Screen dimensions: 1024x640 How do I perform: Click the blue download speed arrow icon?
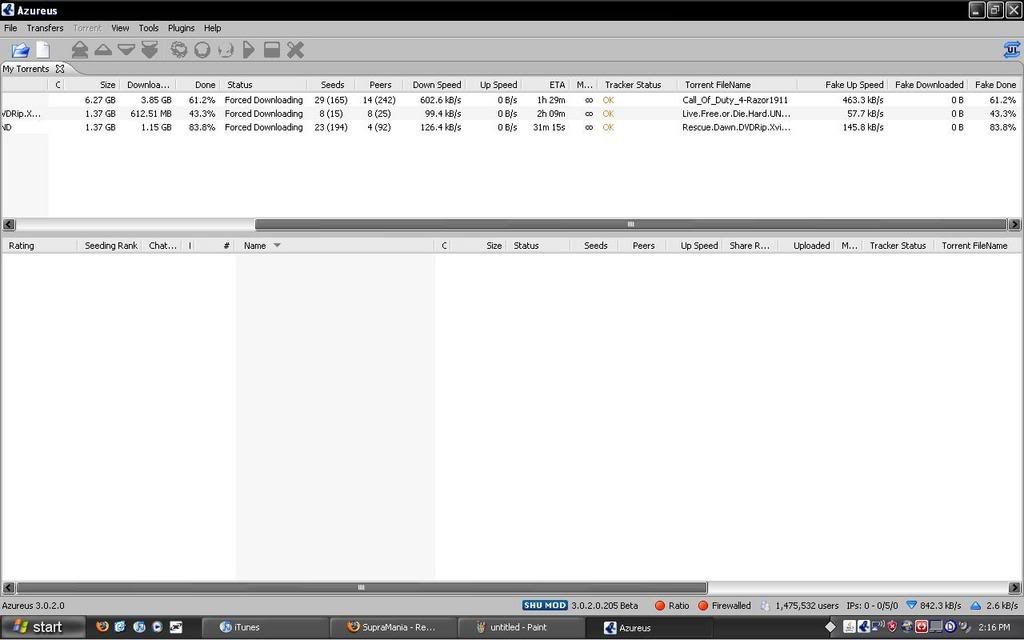[x=912, y=605]
